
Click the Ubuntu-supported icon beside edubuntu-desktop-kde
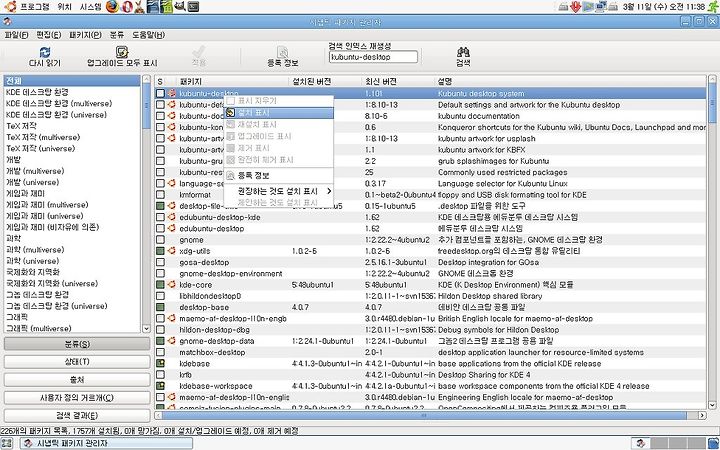[x=172, y=217]
